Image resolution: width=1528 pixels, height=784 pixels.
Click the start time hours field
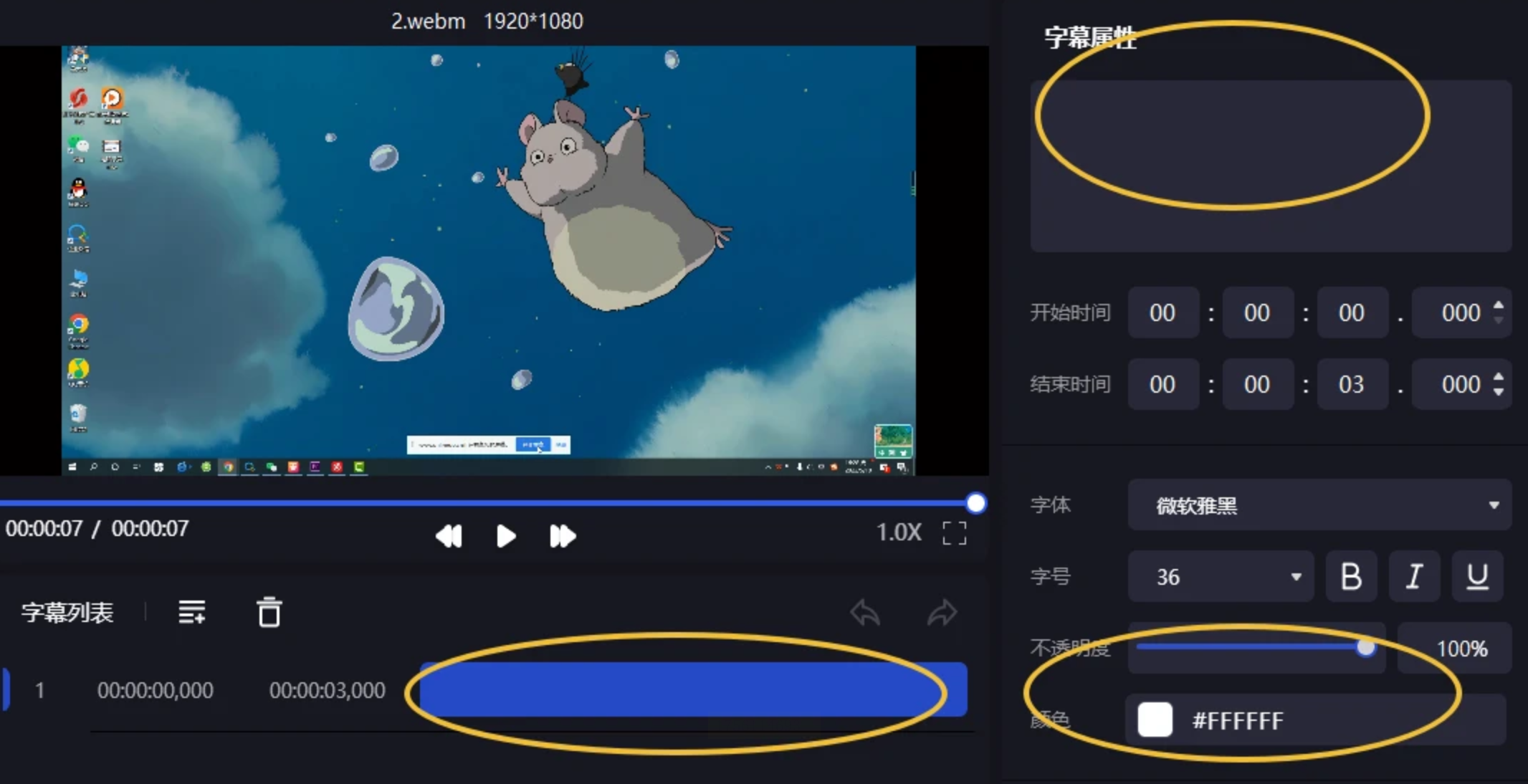[x=1162, y=312]
